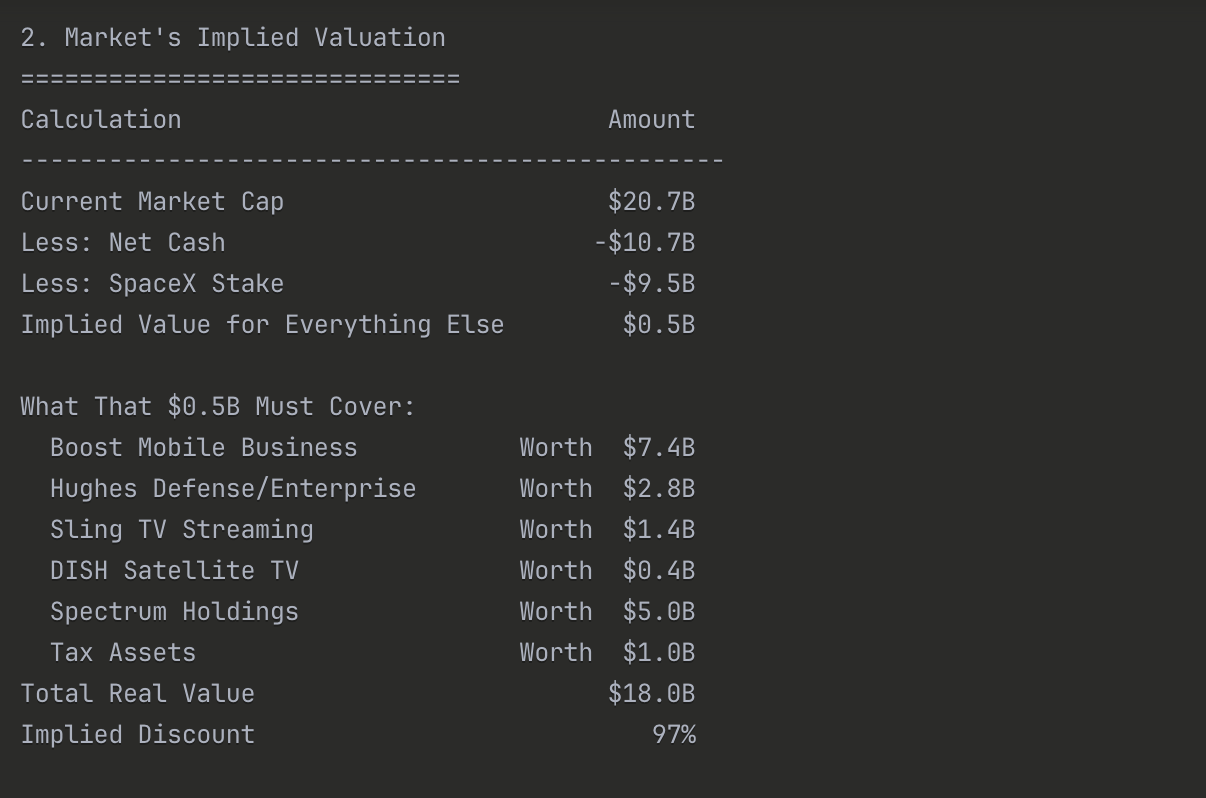Click "Worth" in the Boost Mobile row
The width and height of the screenshot is (1206, 798).
556,448
